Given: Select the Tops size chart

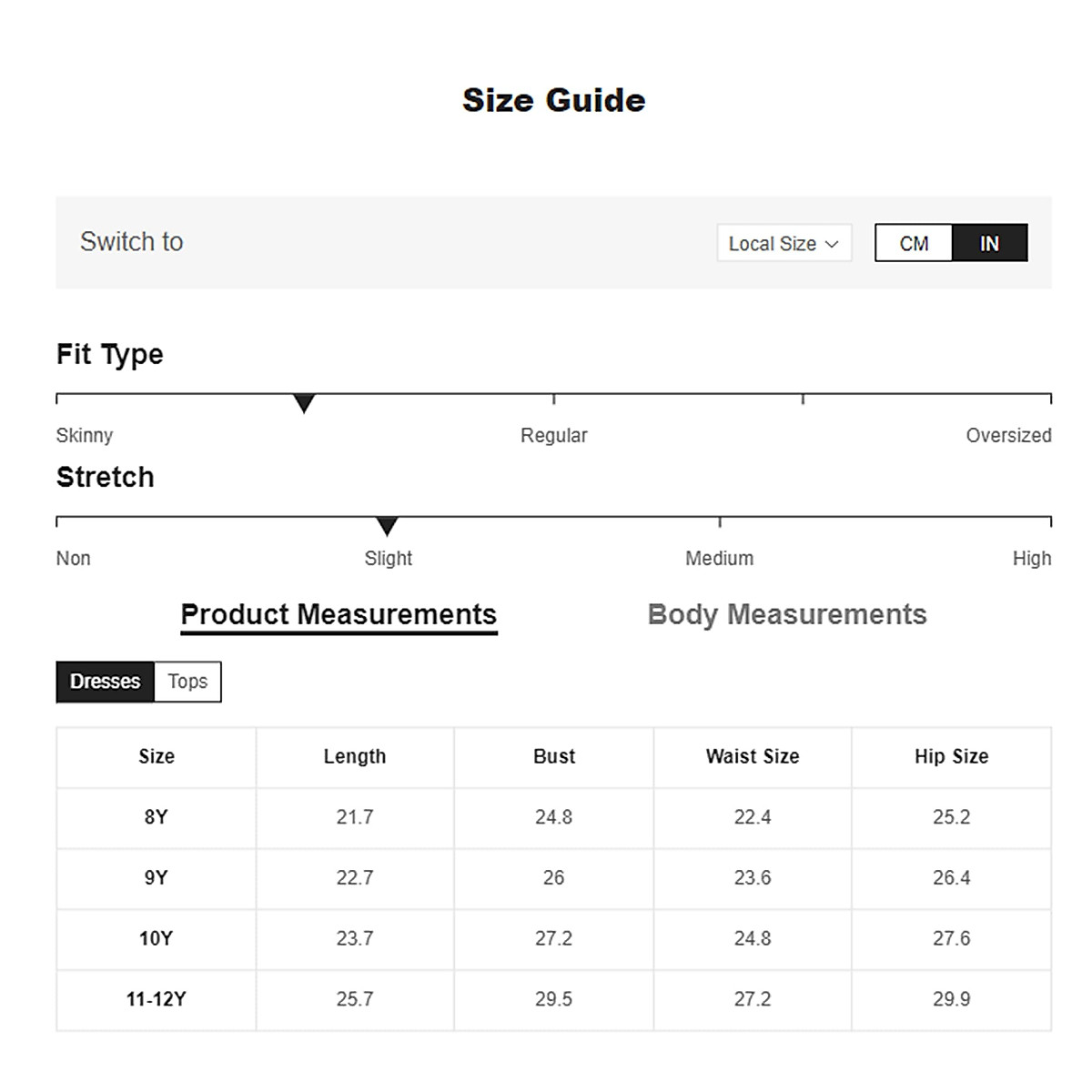Looking at the screenshot, I should click(187, 682).
